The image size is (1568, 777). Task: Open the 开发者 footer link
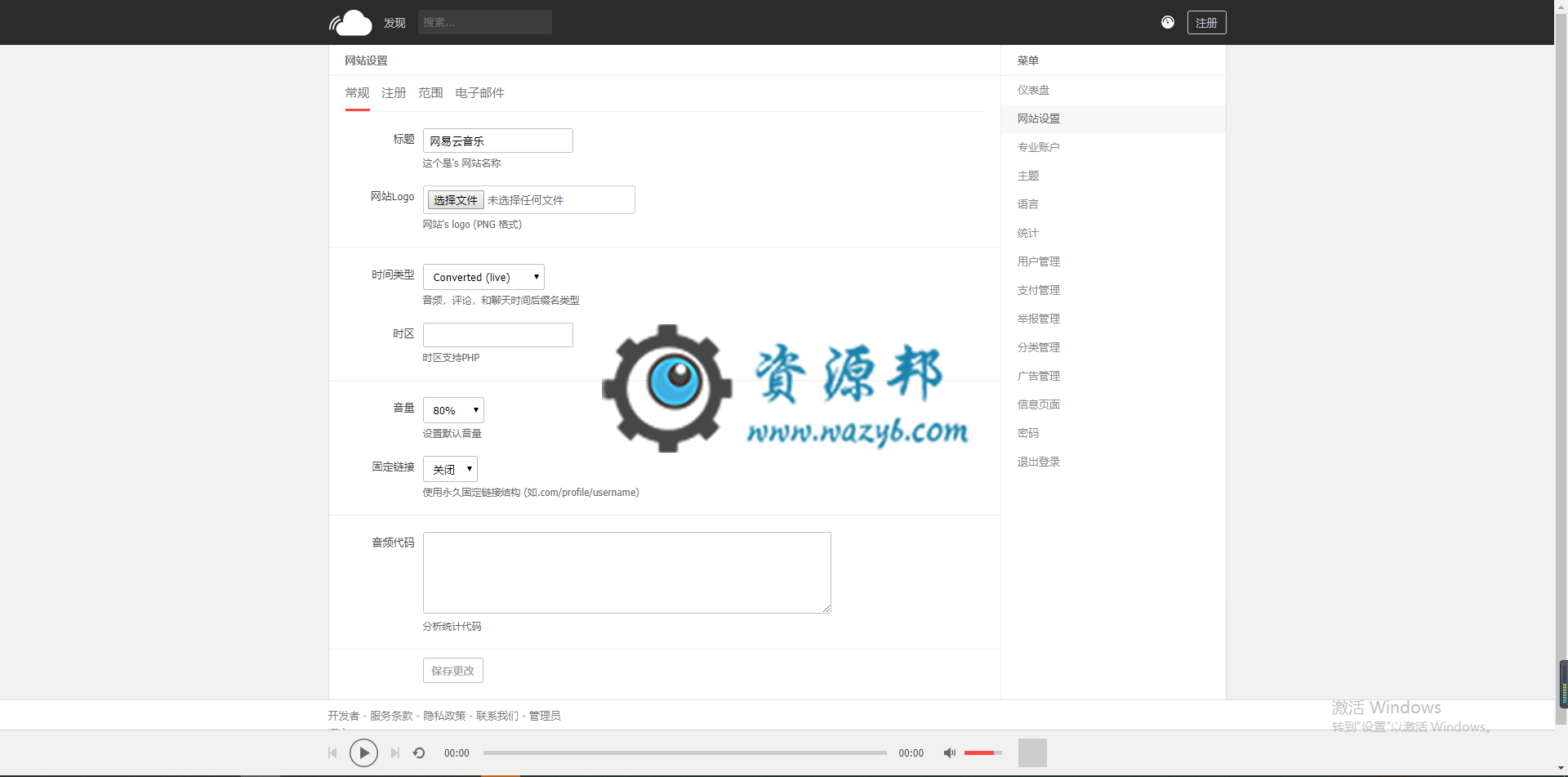[344, 716]
